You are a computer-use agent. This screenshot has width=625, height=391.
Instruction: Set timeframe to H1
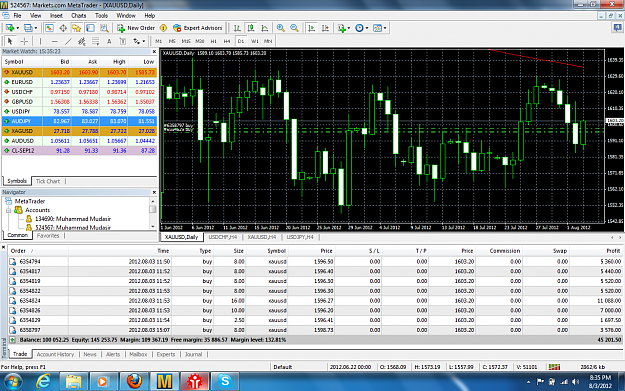click(214, 41)
